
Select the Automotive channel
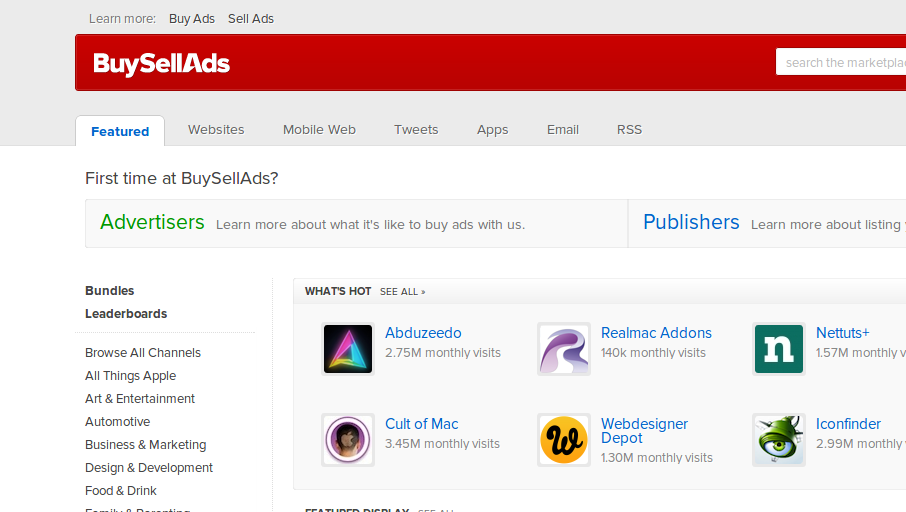(117, 422)
